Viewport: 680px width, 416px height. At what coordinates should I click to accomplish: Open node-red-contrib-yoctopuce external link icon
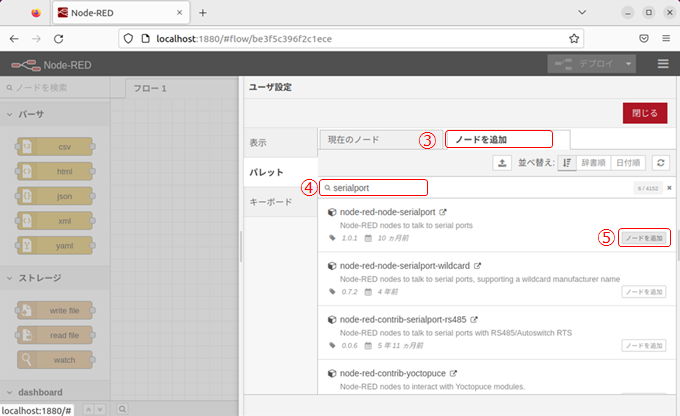point(453,372)
